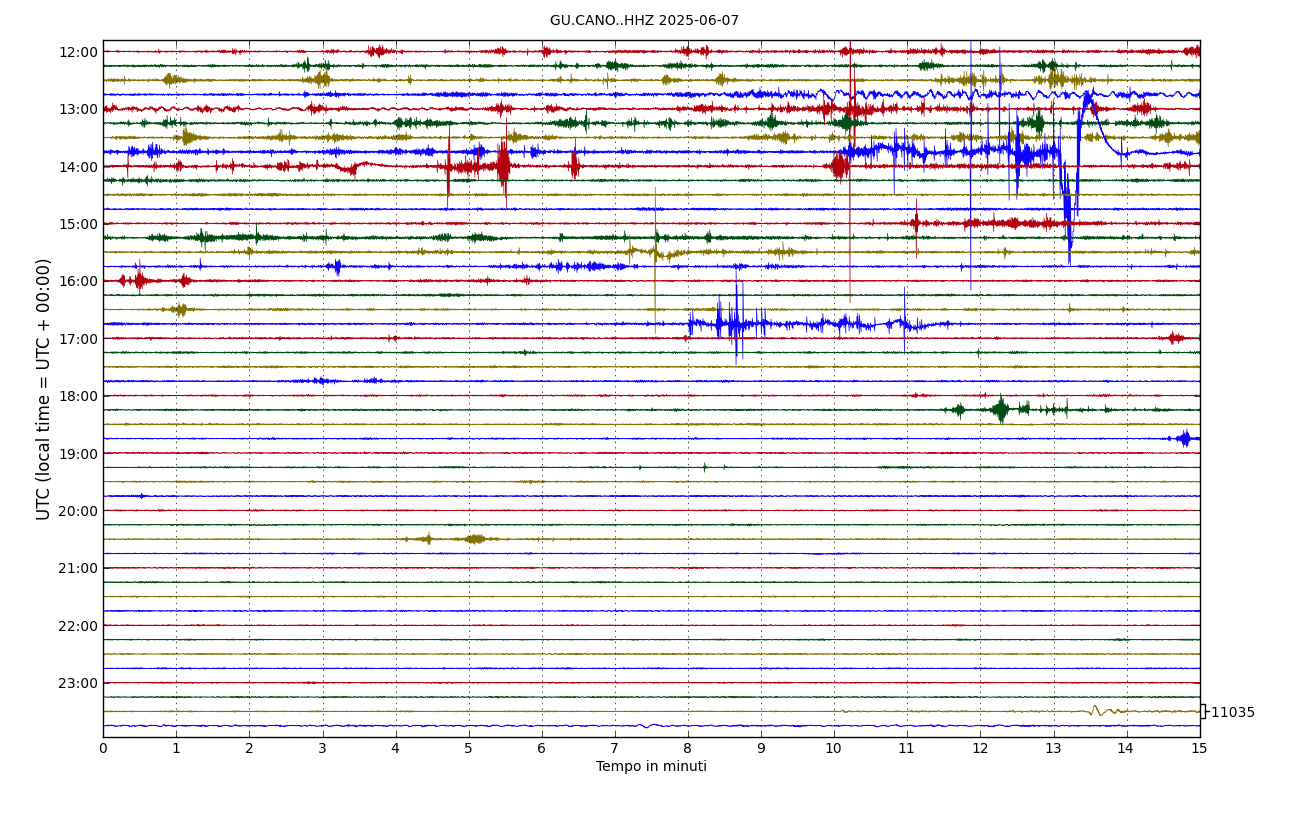Viewport: 1290px width, 819px height.
Task: Click the 0 minute x-axis tick
Action: click(x=103, y=748)
